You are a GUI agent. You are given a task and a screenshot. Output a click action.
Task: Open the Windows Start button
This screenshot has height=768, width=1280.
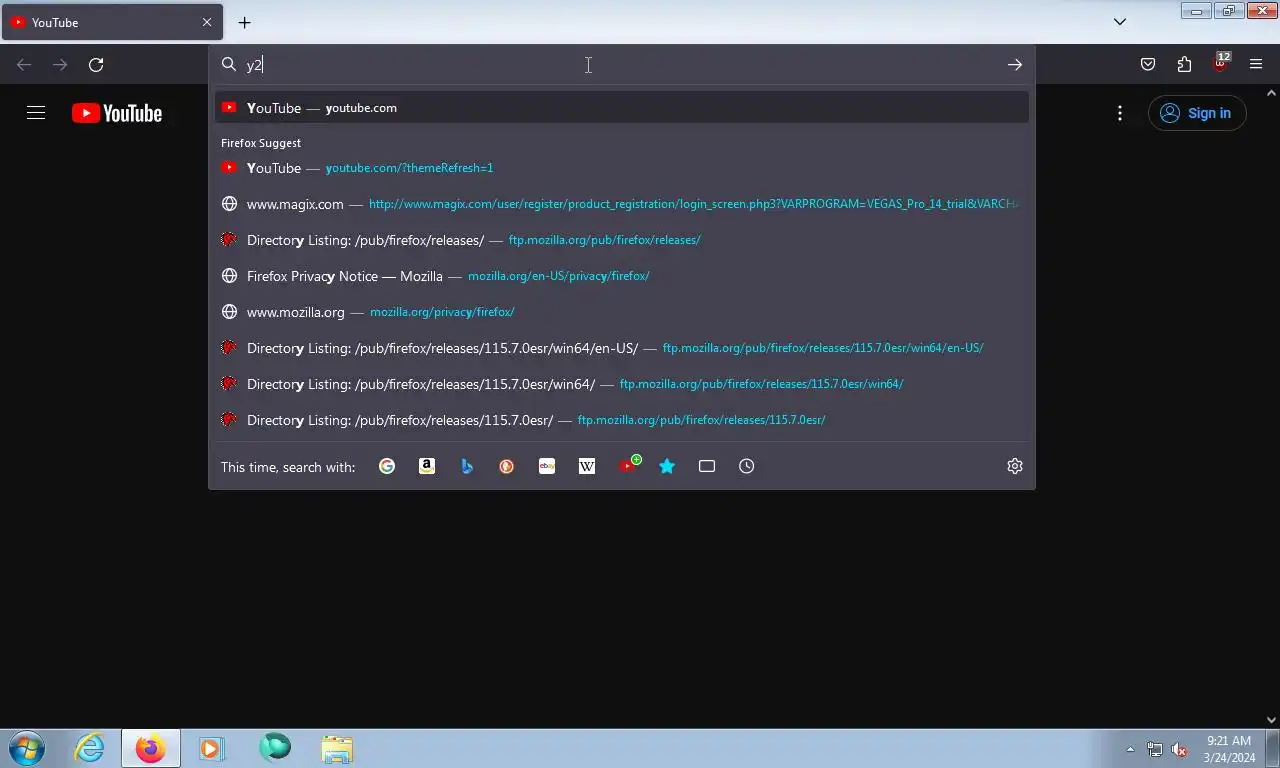point(26,748)
